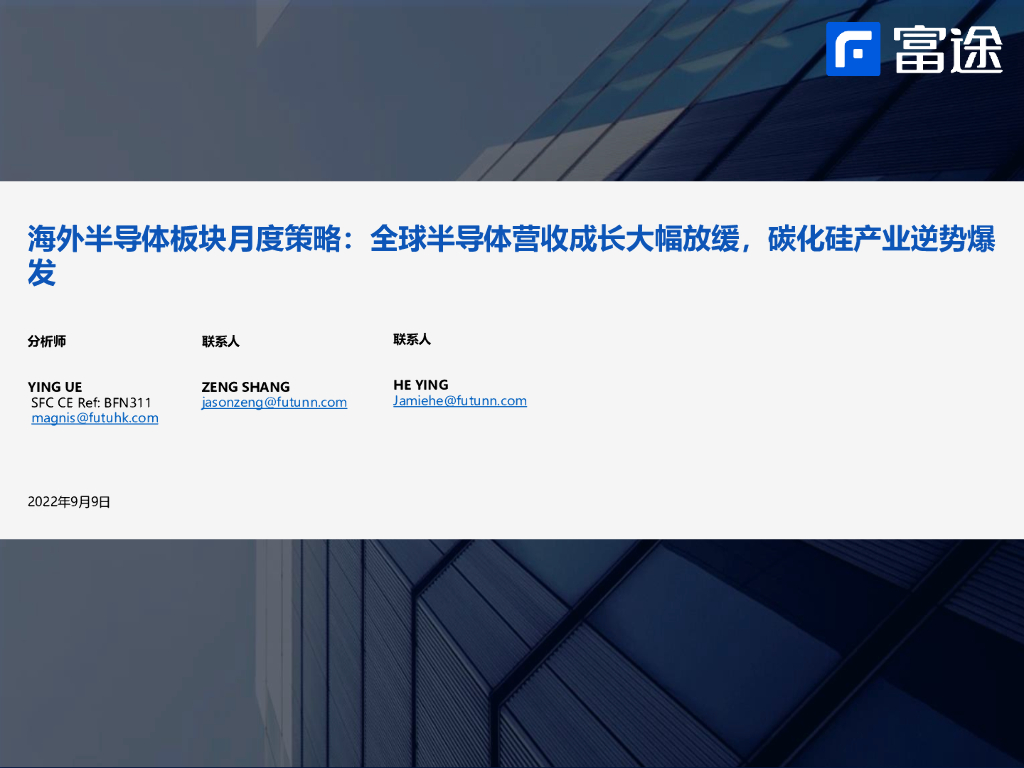
Task: Open the magnis@futuhk.com email link
Action: click(x=95, y=418)
